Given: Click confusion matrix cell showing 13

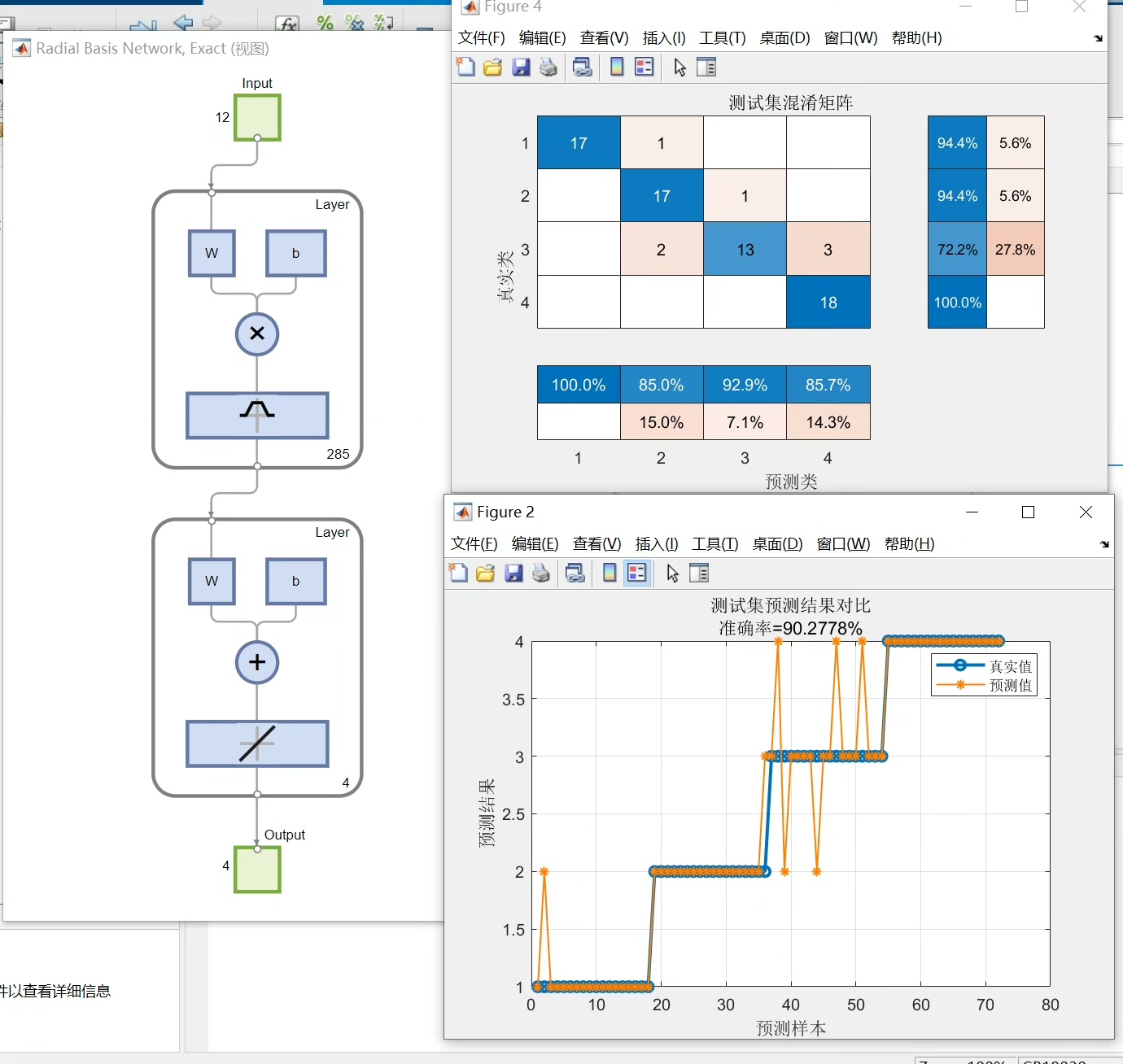Looking at the screenshot, I should (745, 249).
